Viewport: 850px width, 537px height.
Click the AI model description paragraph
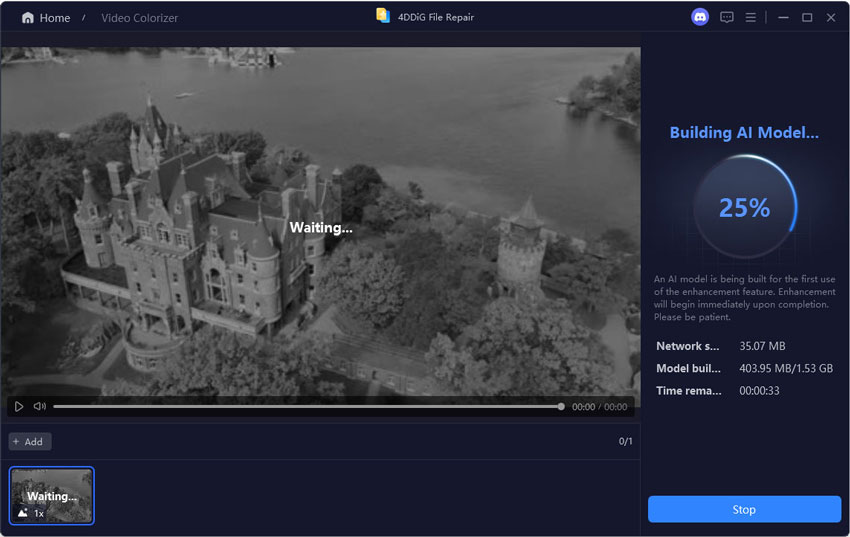point(744,298)
